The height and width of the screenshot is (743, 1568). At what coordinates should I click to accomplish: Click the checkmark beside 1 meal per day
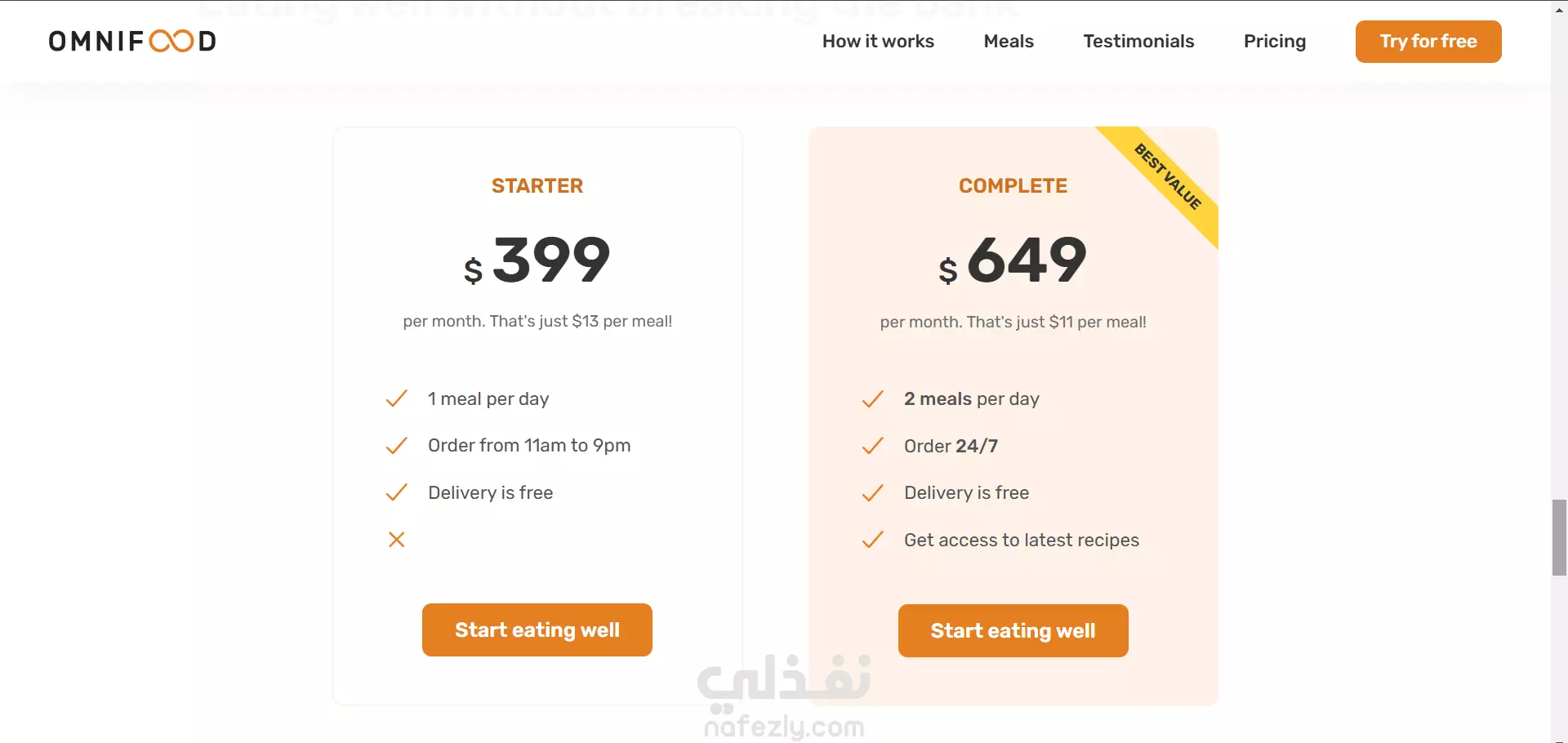(397, 398)
